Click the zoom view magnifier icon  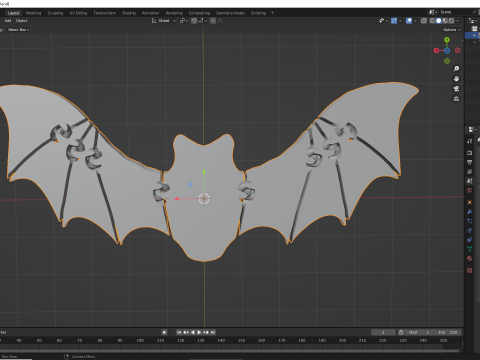(x=456, y=69)
